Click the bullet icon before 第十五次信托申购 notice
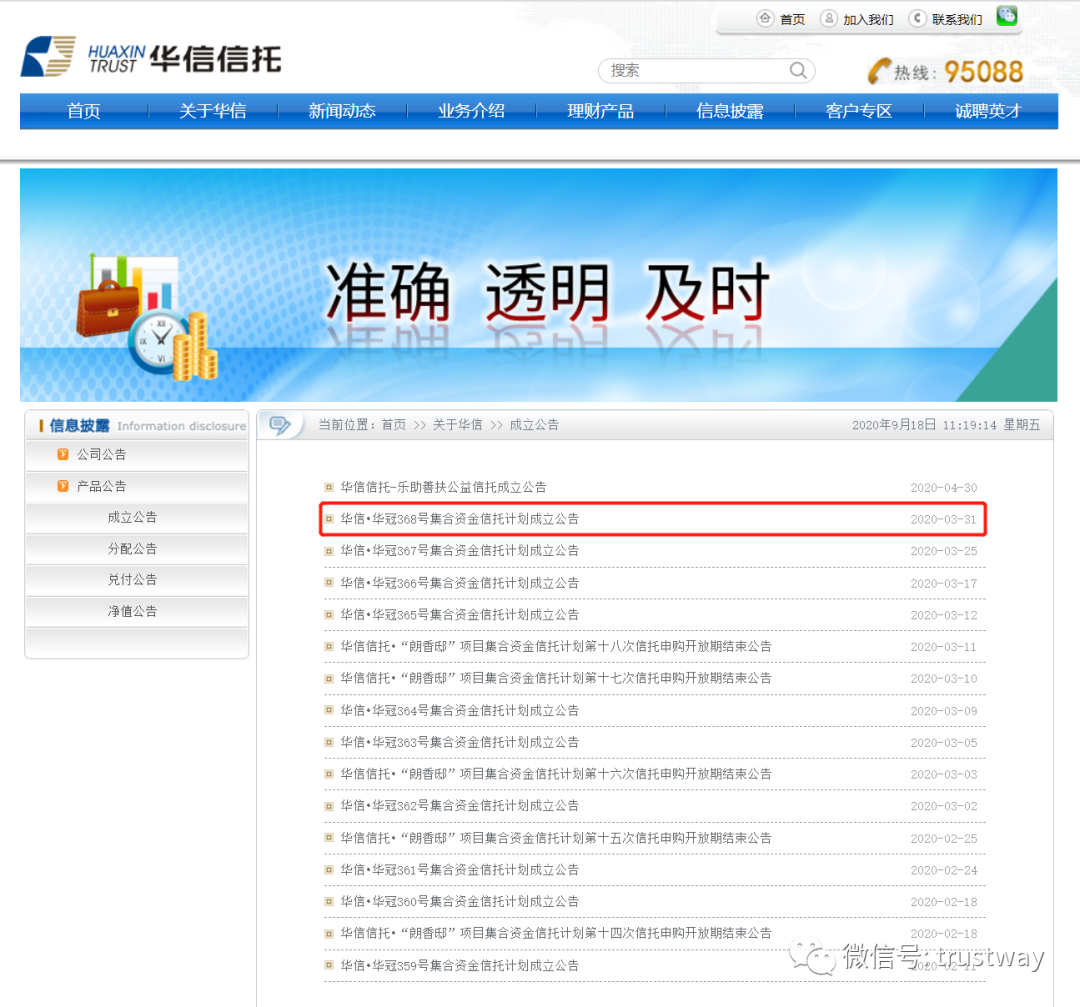 pyautogui.click(x=329, y=838)
